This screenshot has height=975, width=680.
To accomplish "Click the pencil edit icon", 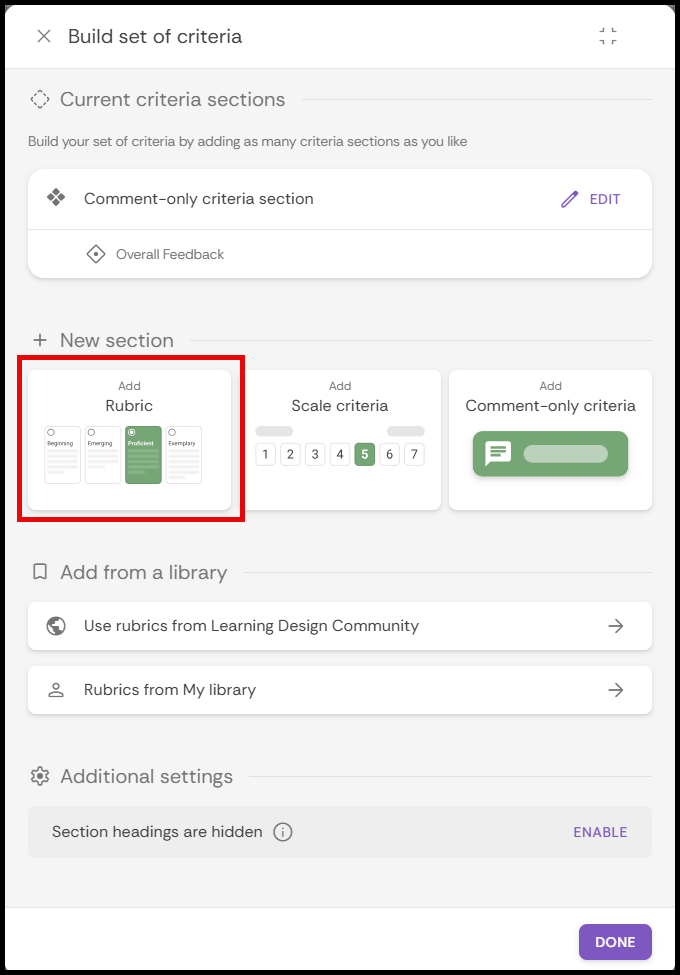I will pyautogui.click(x=570, y=199).
